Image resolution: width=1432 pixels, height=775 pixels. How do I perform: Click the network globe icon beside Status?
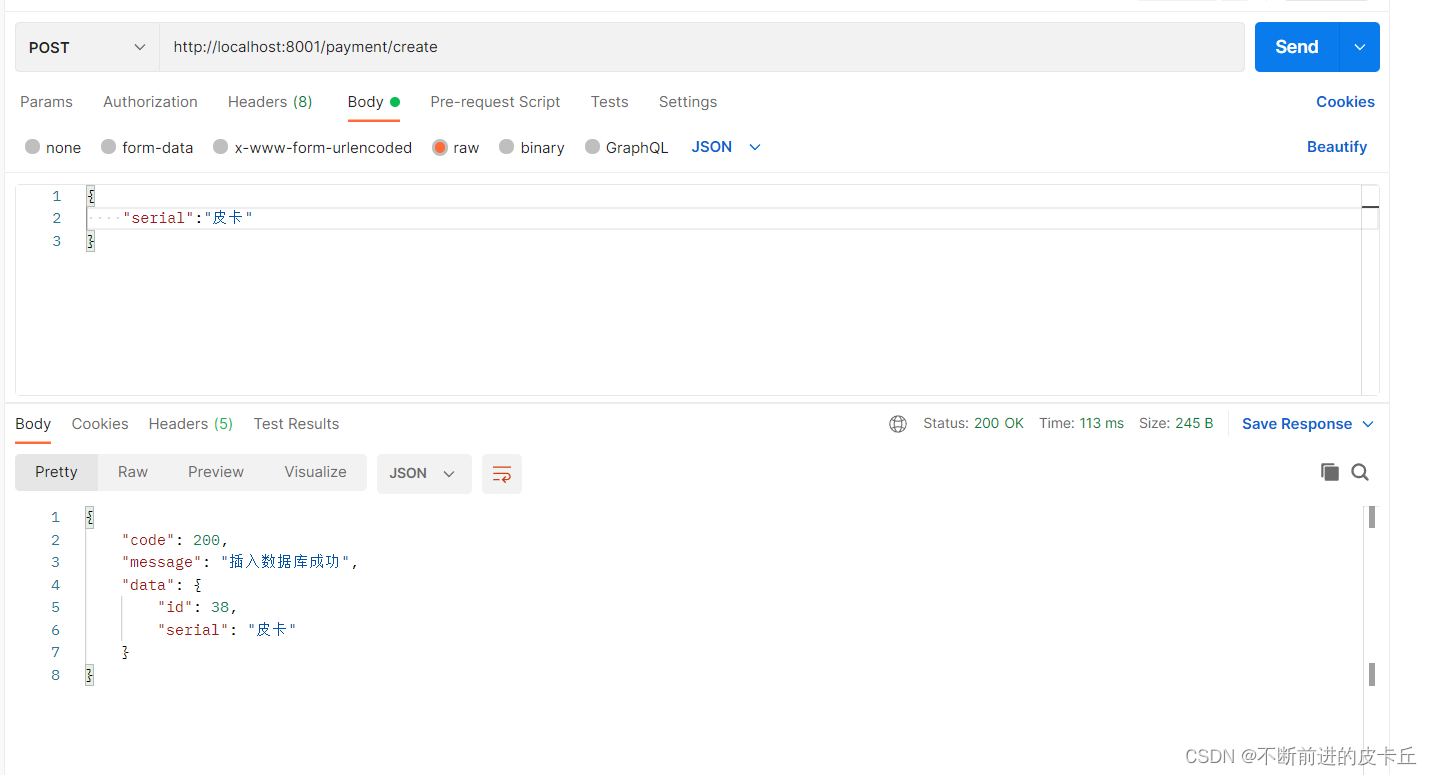point(898,424)
